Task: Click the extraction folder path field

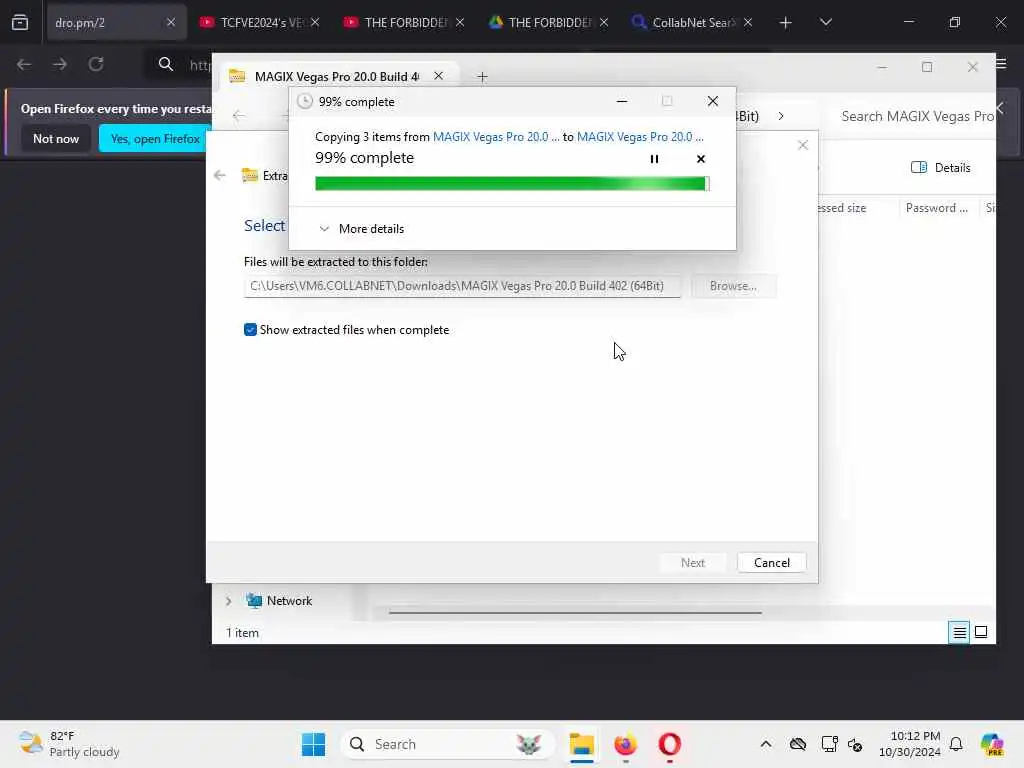Action: (x=462, y=286)
